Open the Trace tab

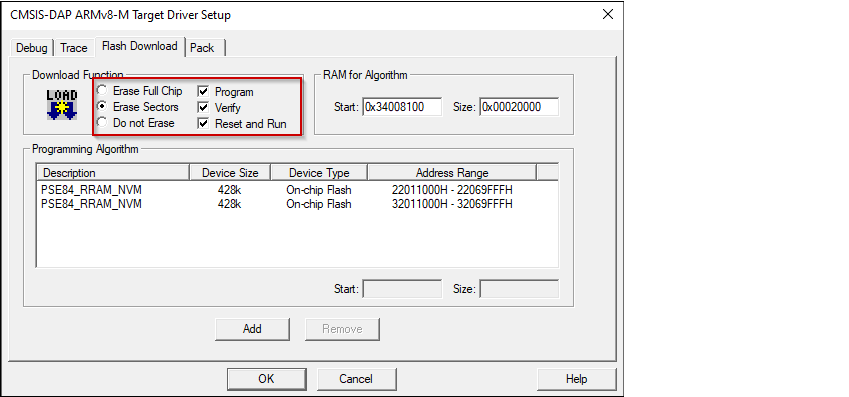(x=74, y=48)
